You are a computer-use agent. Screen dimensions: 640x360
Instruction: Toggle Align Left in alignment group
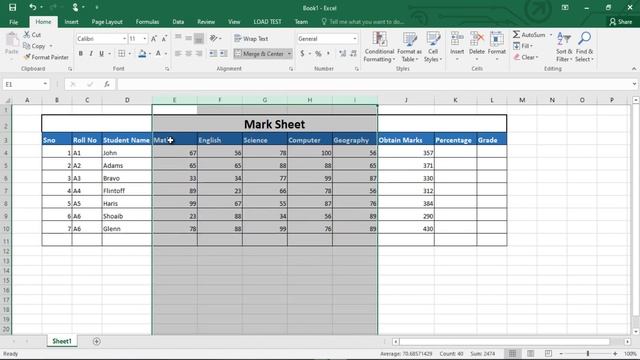point(178,53)
